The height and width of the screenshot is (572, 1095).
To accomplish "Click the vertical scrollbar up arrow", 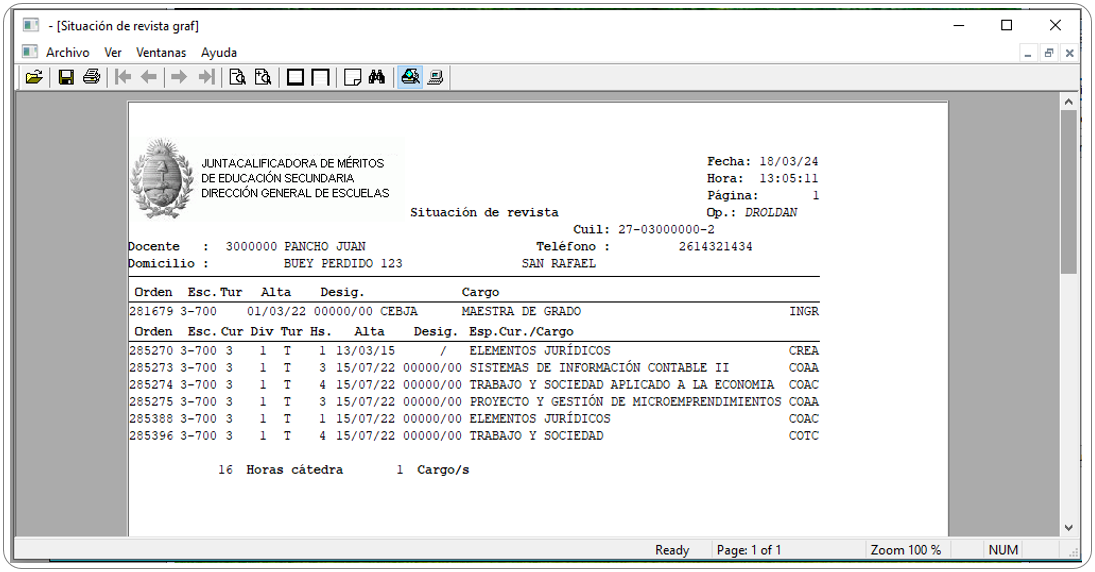I will point(1068,102).
